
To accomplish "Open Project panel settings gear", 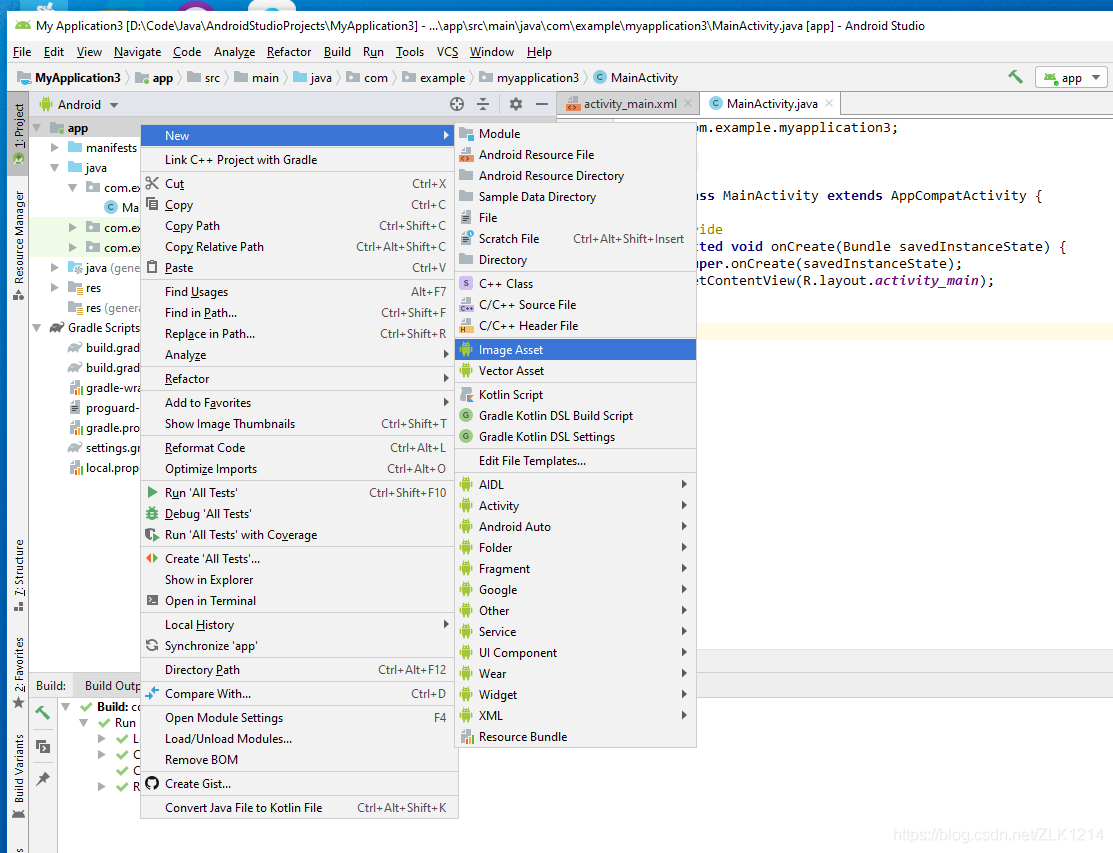I will tap(516, 104).
